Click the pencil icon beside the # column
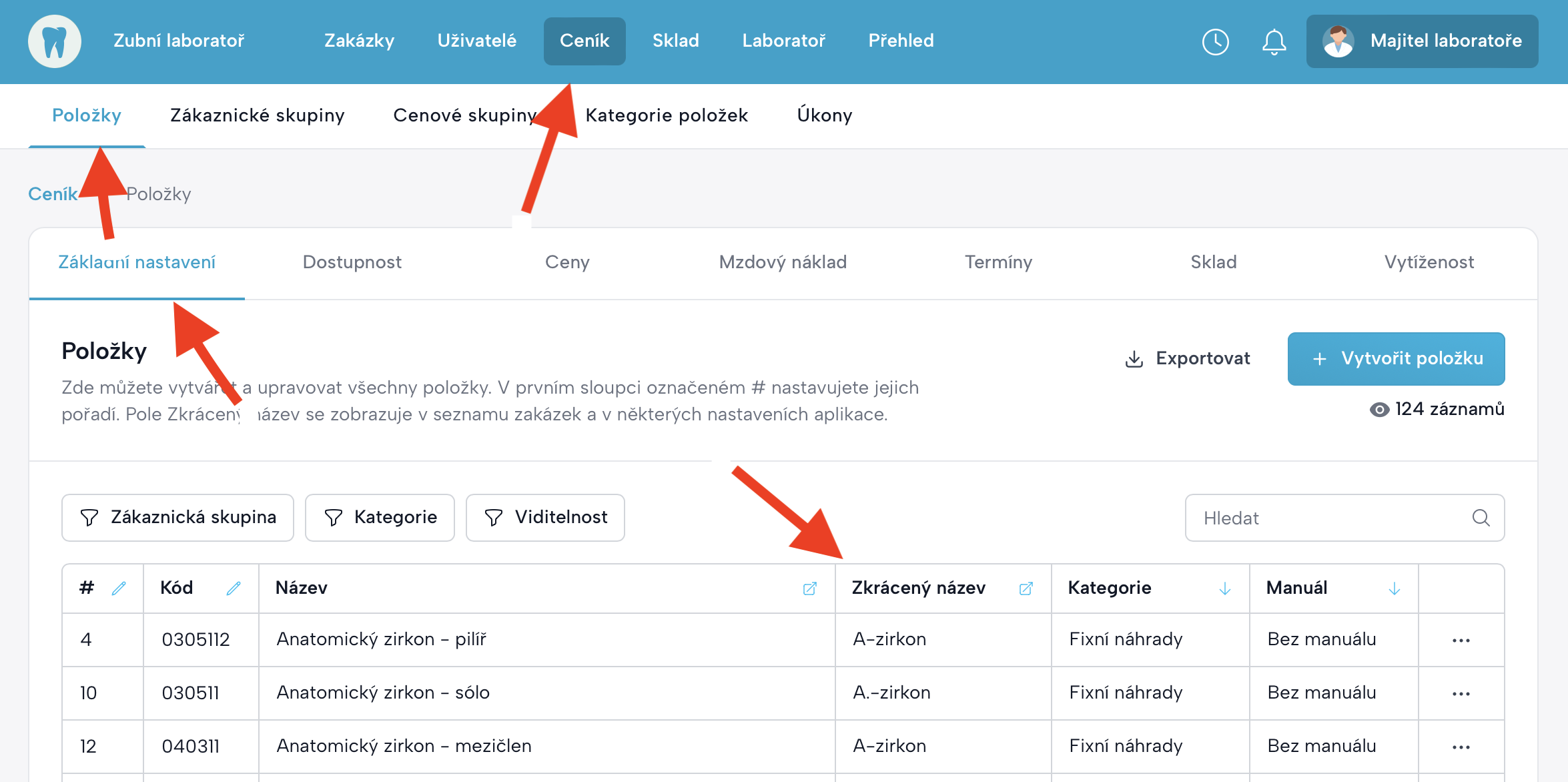Image resolution: width=1568 pixels, height=782 pixels. tap(119, 589)
